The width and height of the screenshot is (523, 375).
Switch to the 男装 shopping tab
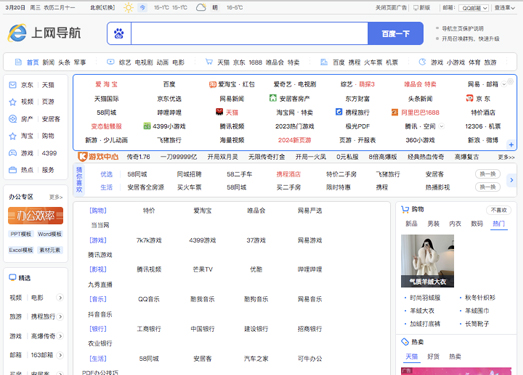tap(433, 224)
